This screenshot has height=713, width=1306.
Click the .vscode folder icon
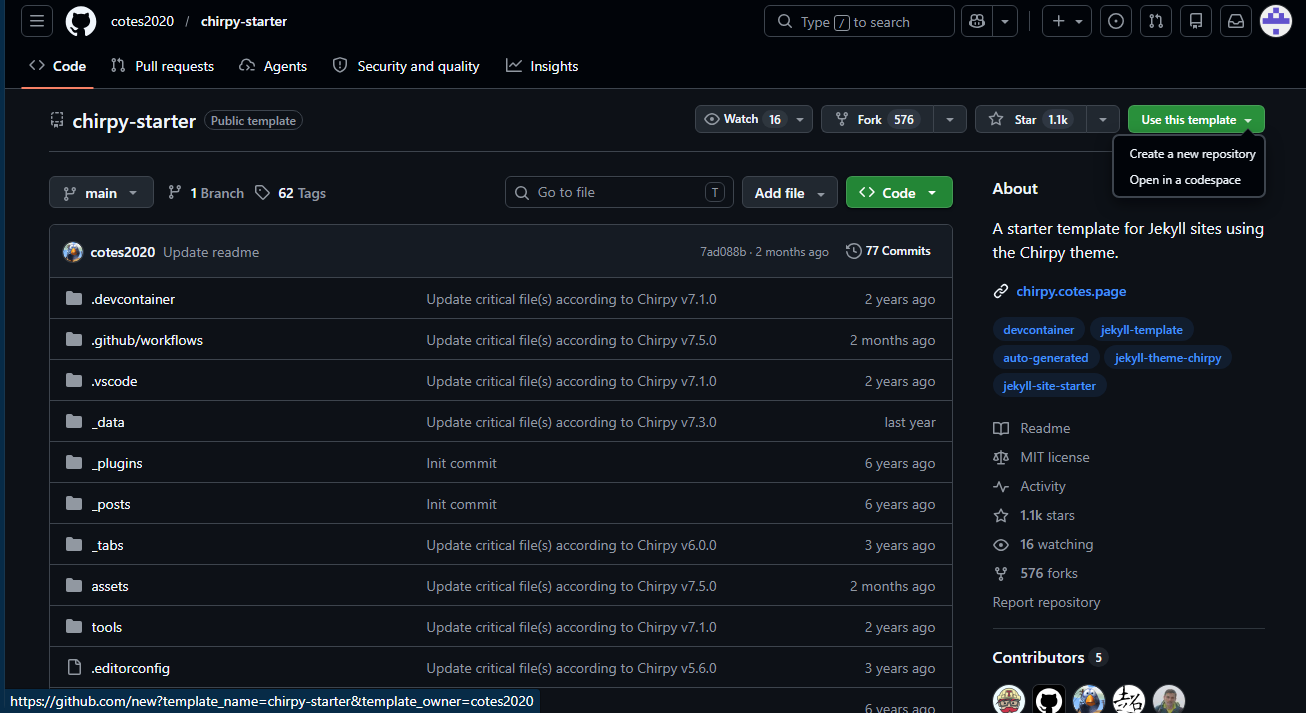74,381
